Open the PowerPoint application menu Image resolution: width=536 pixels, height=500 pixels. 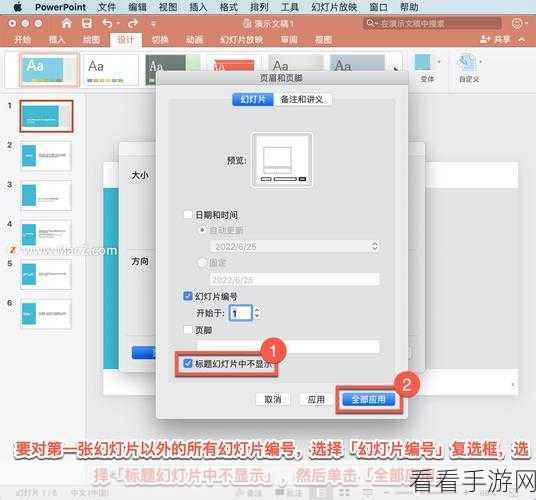(61, 7)
